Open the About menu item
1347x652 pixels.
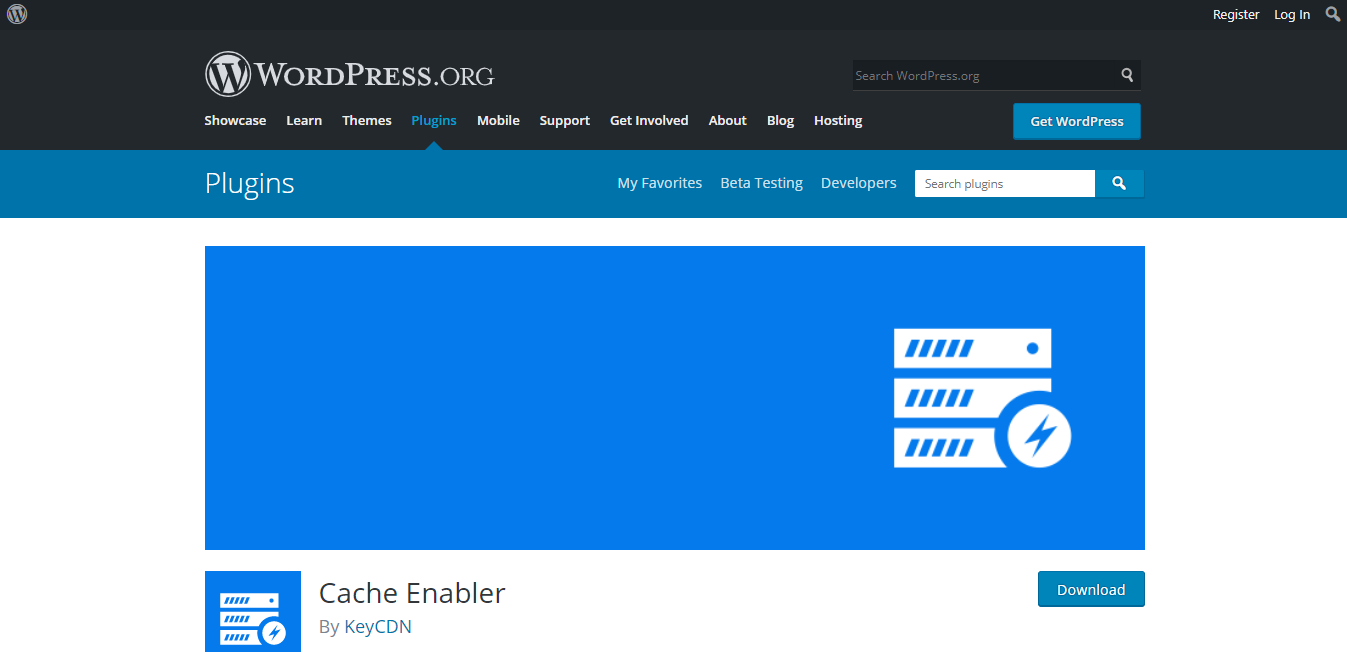(728, 120)
